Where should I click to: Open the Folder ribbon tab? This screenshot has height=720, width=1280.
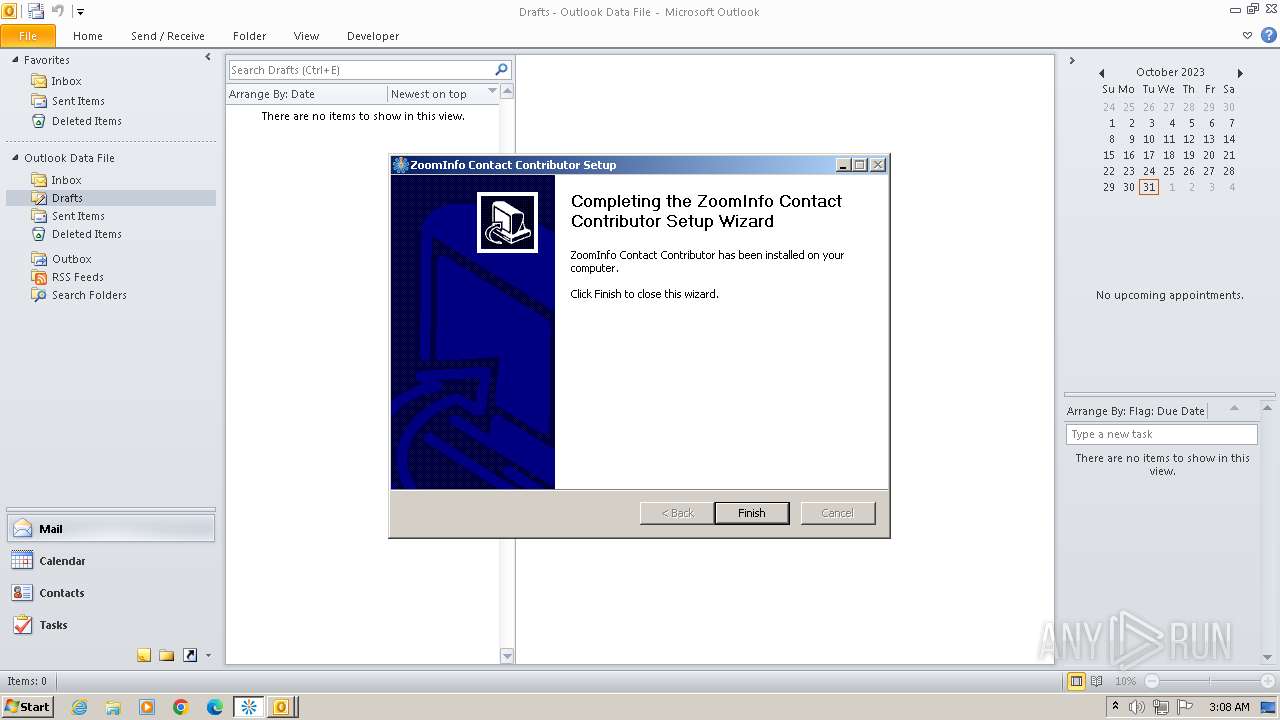coord(250,36)
